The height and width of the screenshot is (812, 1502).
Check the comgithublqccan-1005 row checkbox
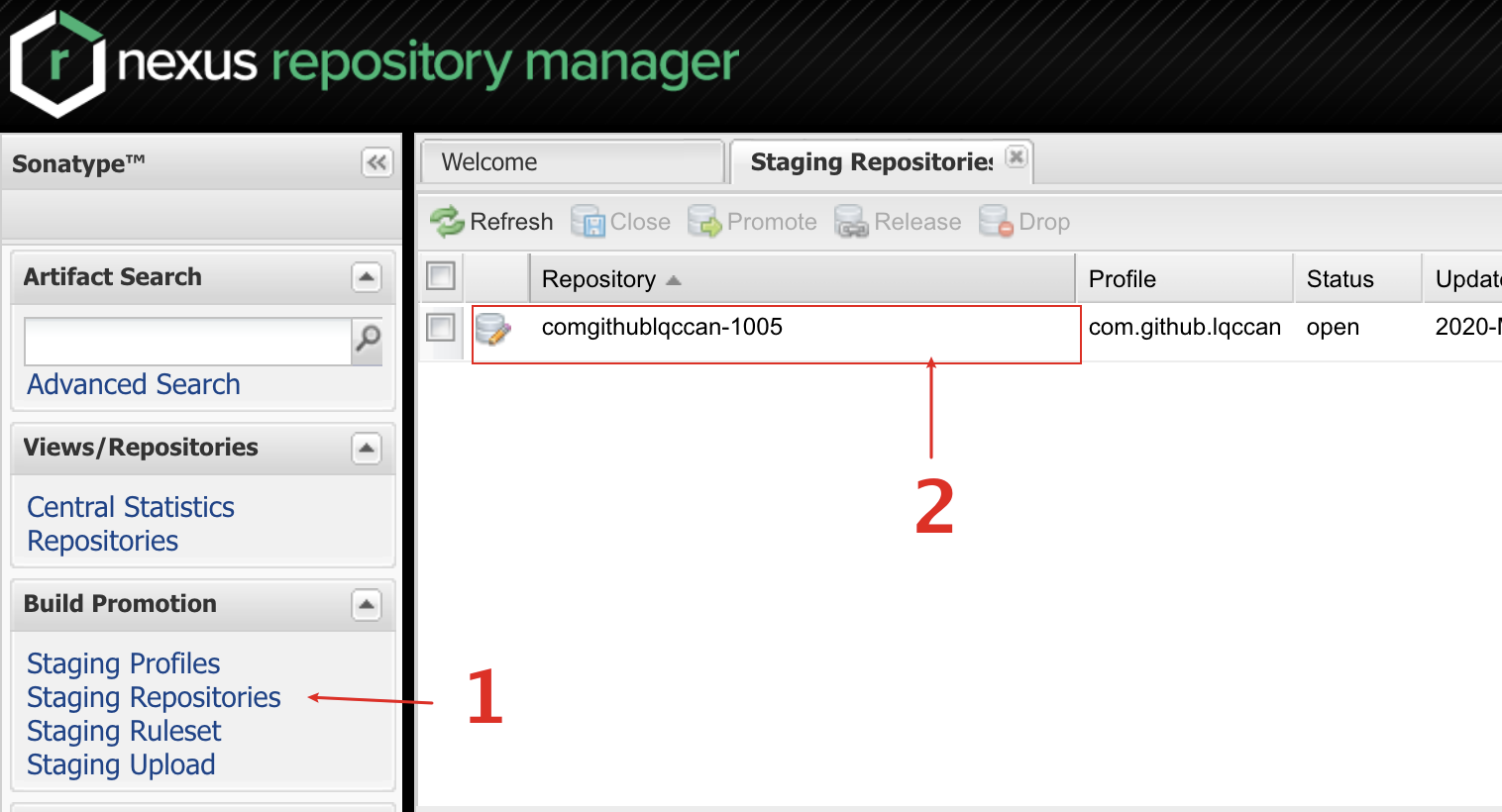tap(440, 327)
